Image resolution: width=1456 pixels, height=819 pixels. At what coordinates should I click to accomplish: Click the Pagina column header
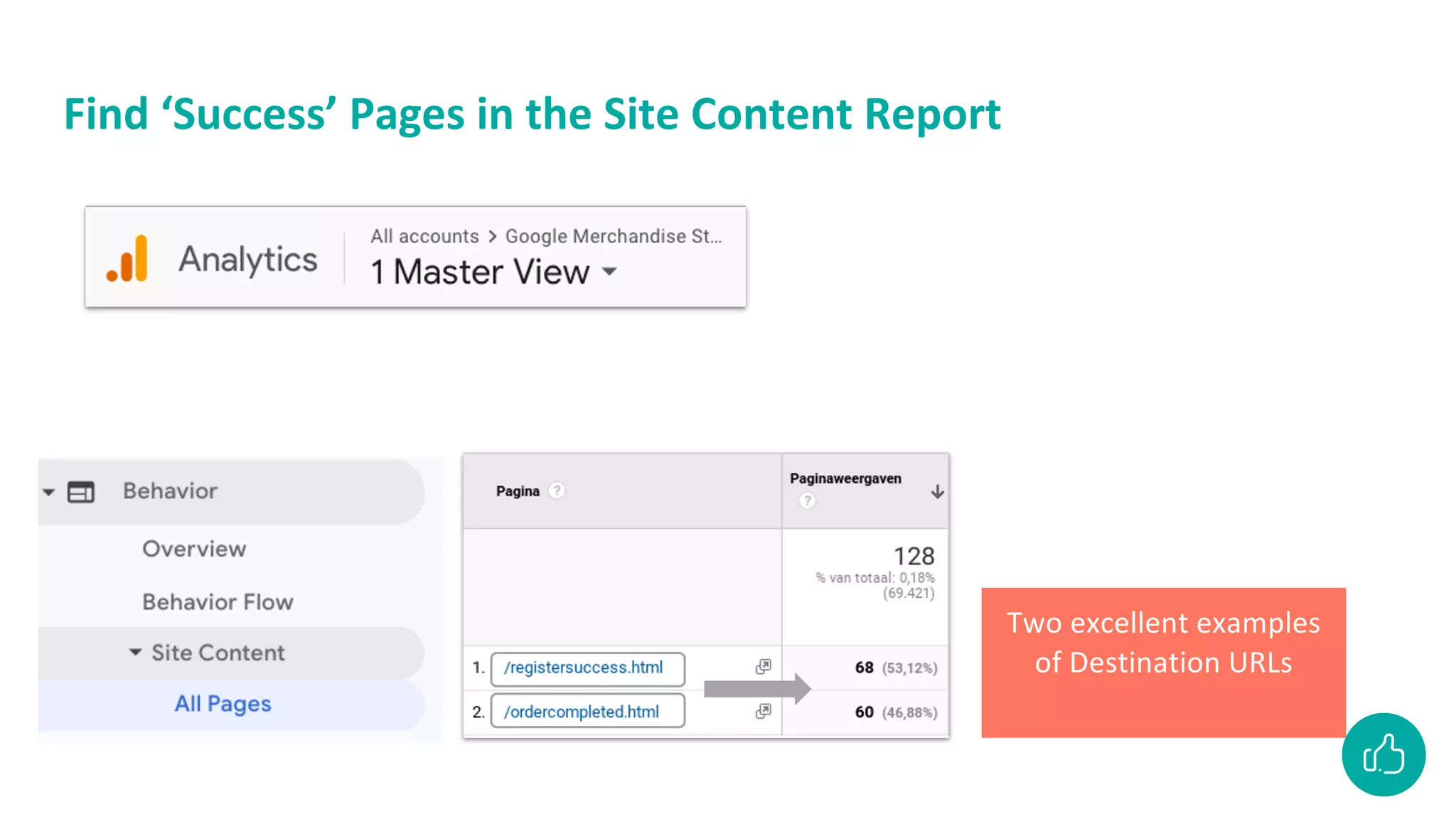(518, 491)
